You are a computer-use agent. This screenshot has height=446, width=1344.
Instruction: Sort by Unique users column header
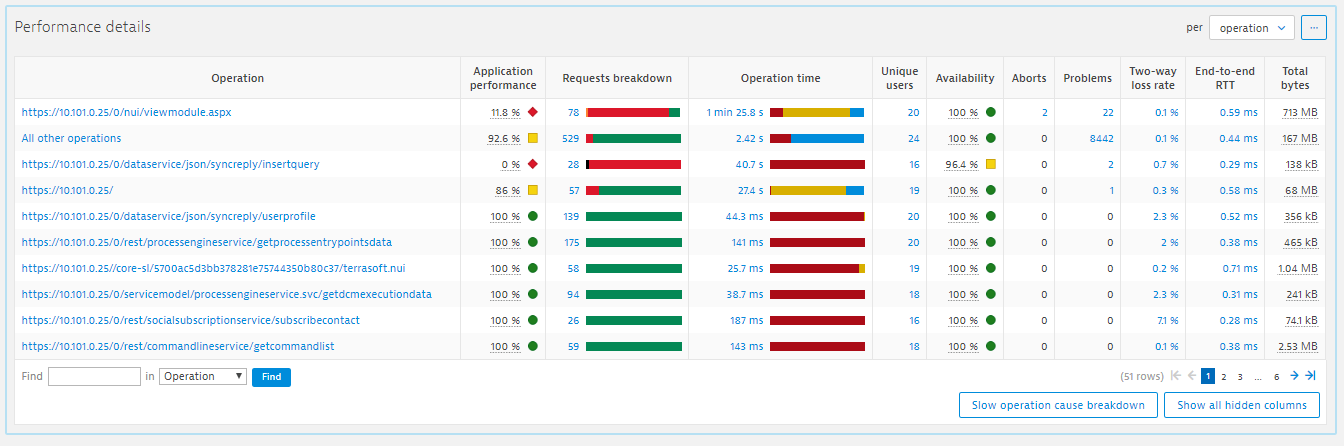899,78
